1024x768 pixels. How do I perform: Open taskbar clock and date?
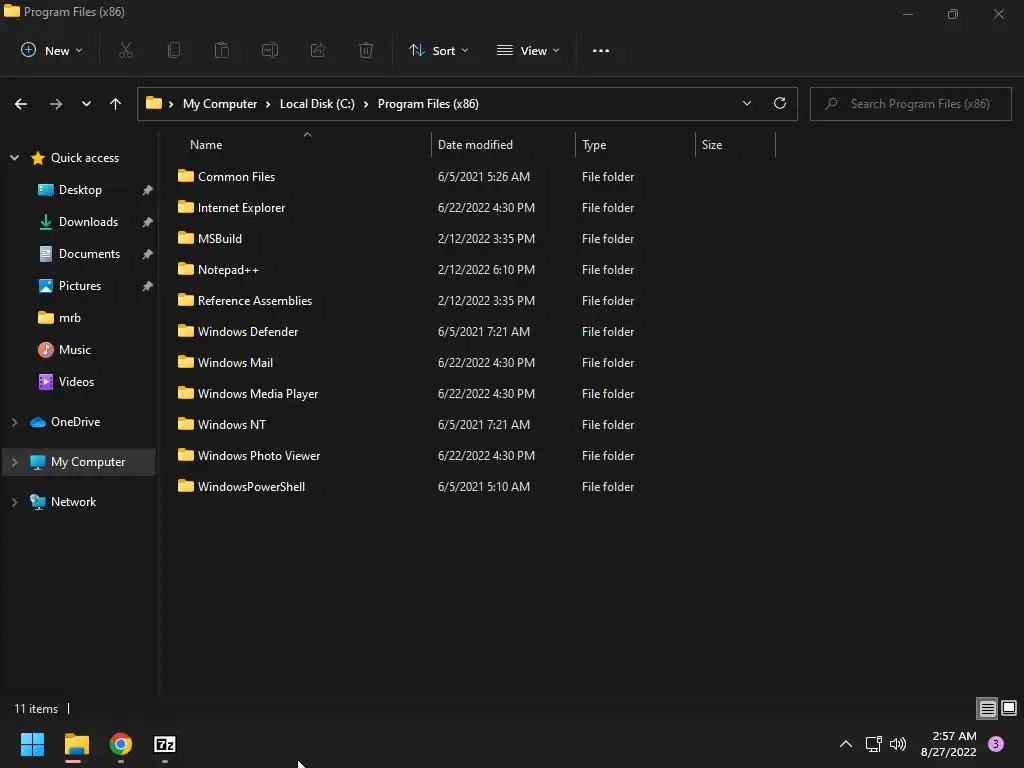(x=948, y=744)
